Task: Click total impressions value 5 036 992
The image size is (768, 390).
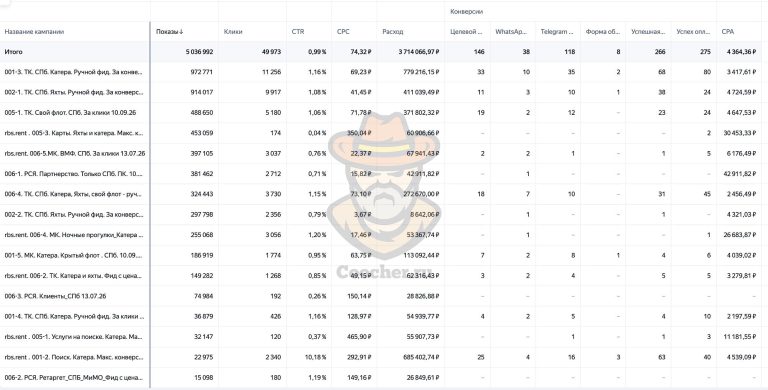Action: pyautogui.click(x=199, y=52)
